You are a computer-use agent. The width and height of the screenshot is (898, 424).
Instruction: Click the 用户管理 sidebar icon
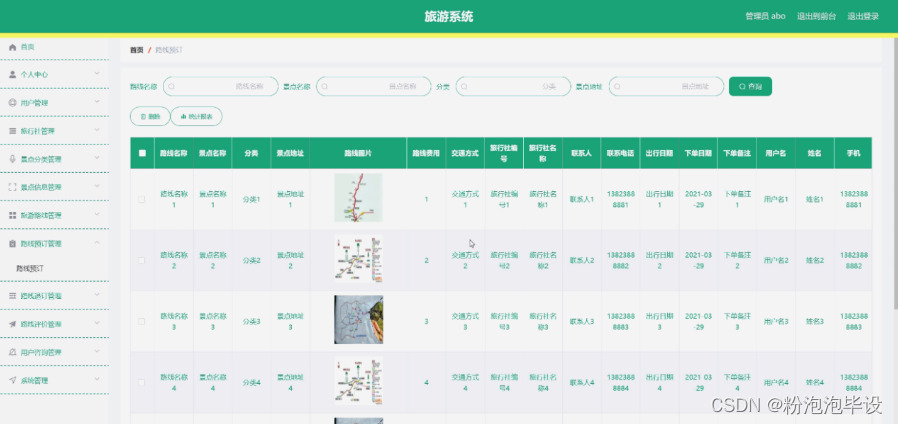point(12,103)
